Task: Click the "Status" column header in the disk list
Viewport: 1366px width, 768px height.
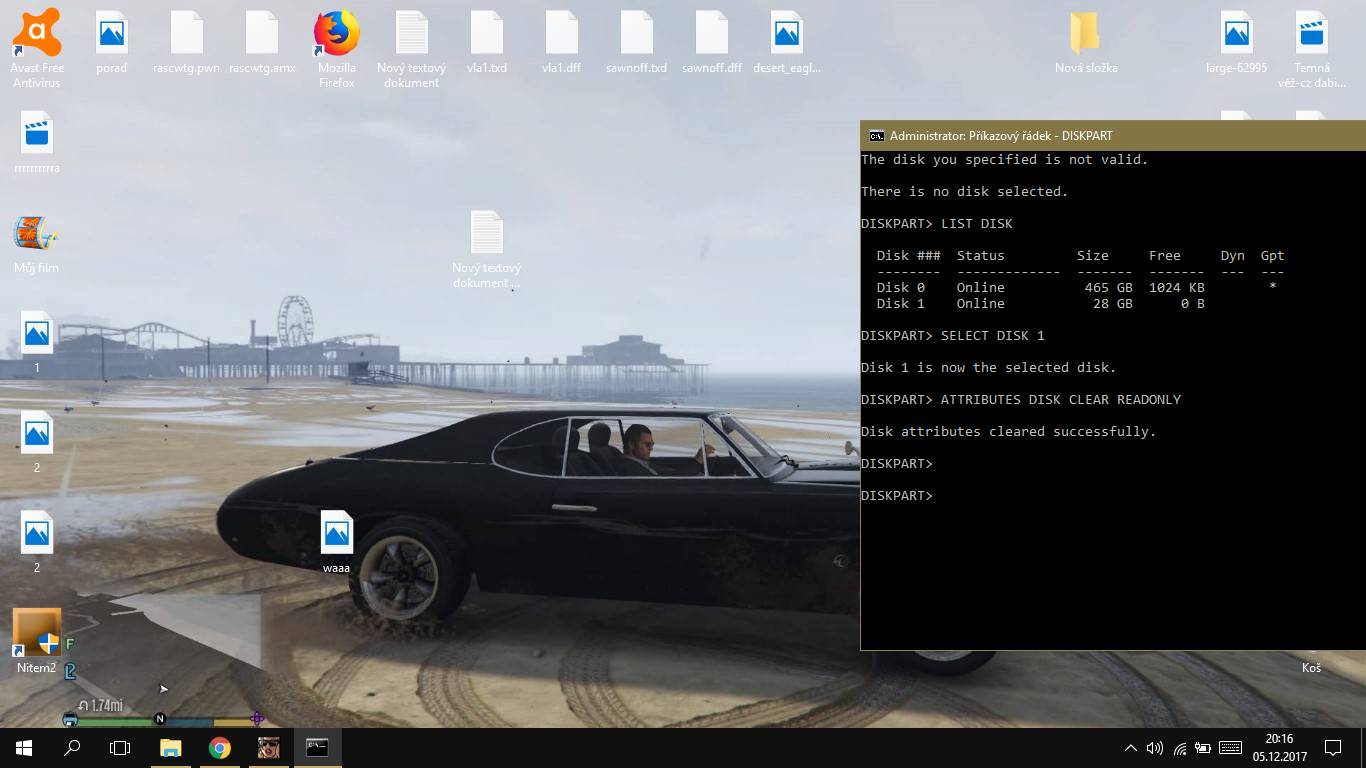Action: coord(980,256)
